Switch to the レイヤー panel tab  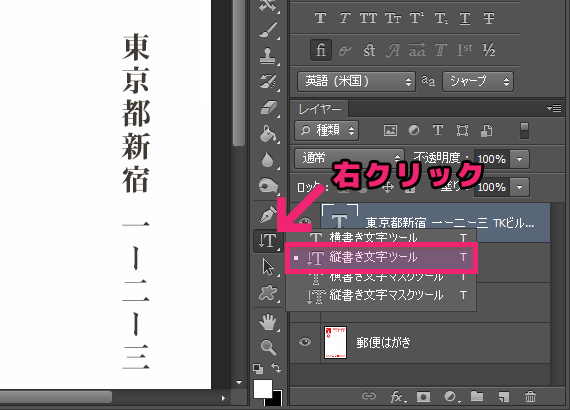pyautogui.click(x=320, y=109)
